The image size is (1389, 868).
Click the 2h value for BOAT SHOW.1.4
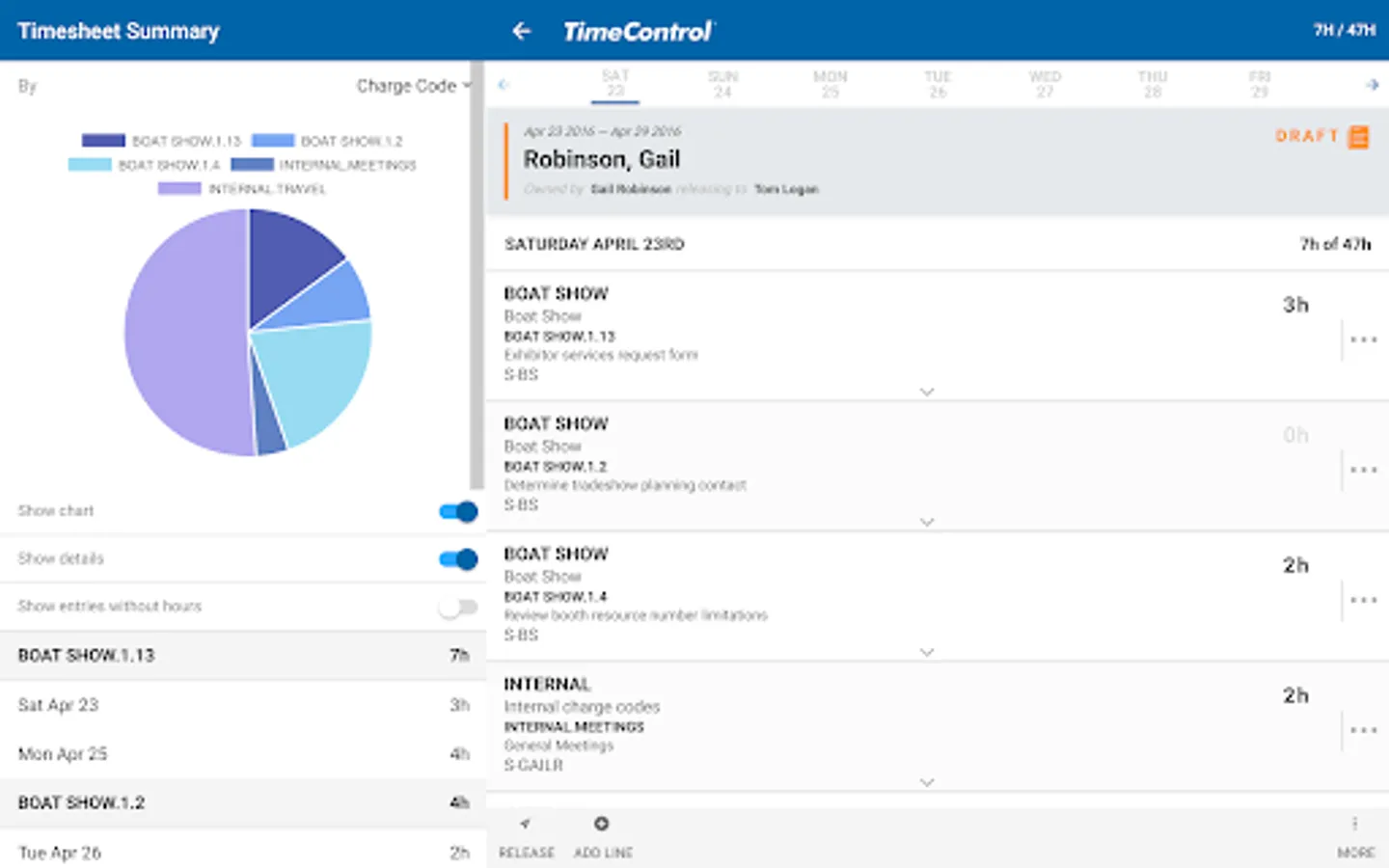click(1295, 566)
